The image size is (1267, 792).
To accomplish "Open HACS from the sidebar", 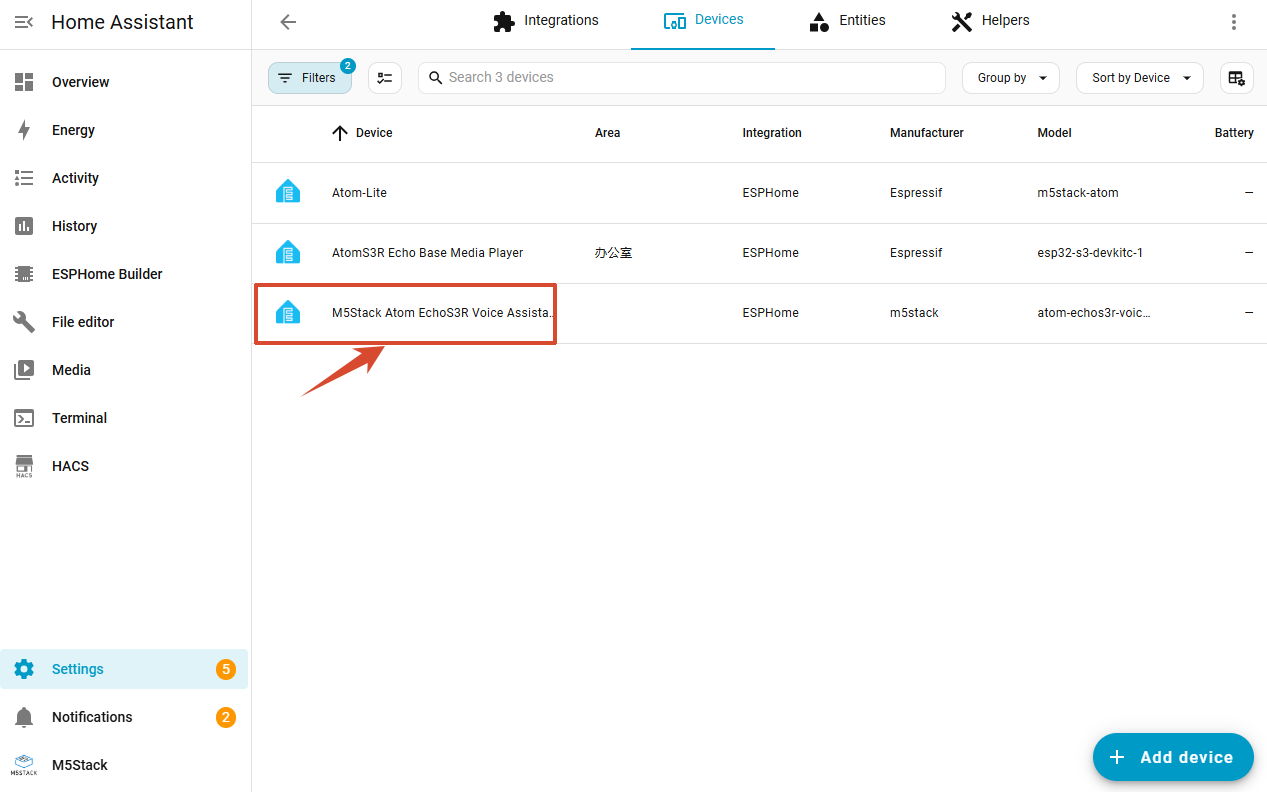I will pyautogui.click(x=70, y=466).
